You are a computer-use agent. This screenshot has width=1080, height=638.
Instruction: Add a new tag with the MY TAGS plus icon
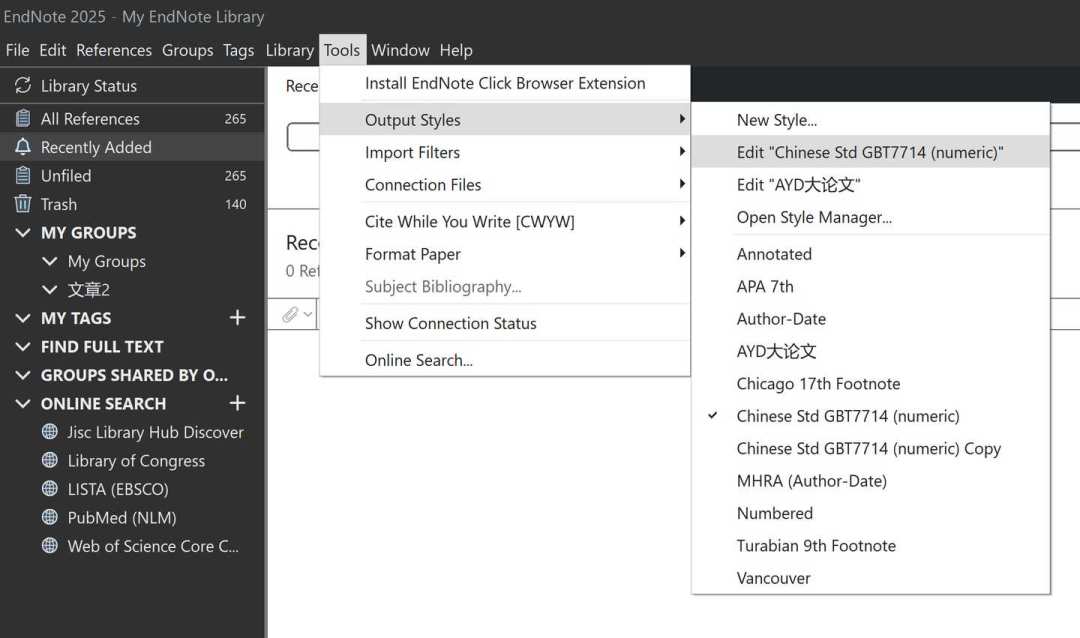pos(237,318)
